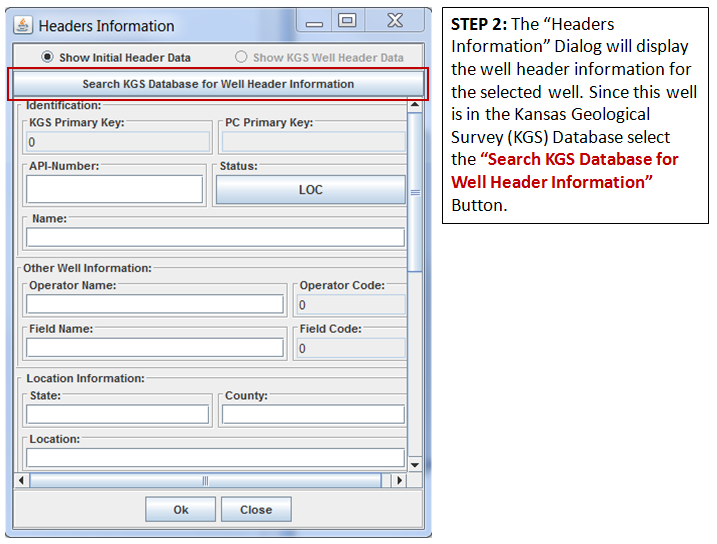Image resolution: width=717 pixels, height=544 pixels.
Task: Click the KGS Primary Key field
Action: click(118, 142)
